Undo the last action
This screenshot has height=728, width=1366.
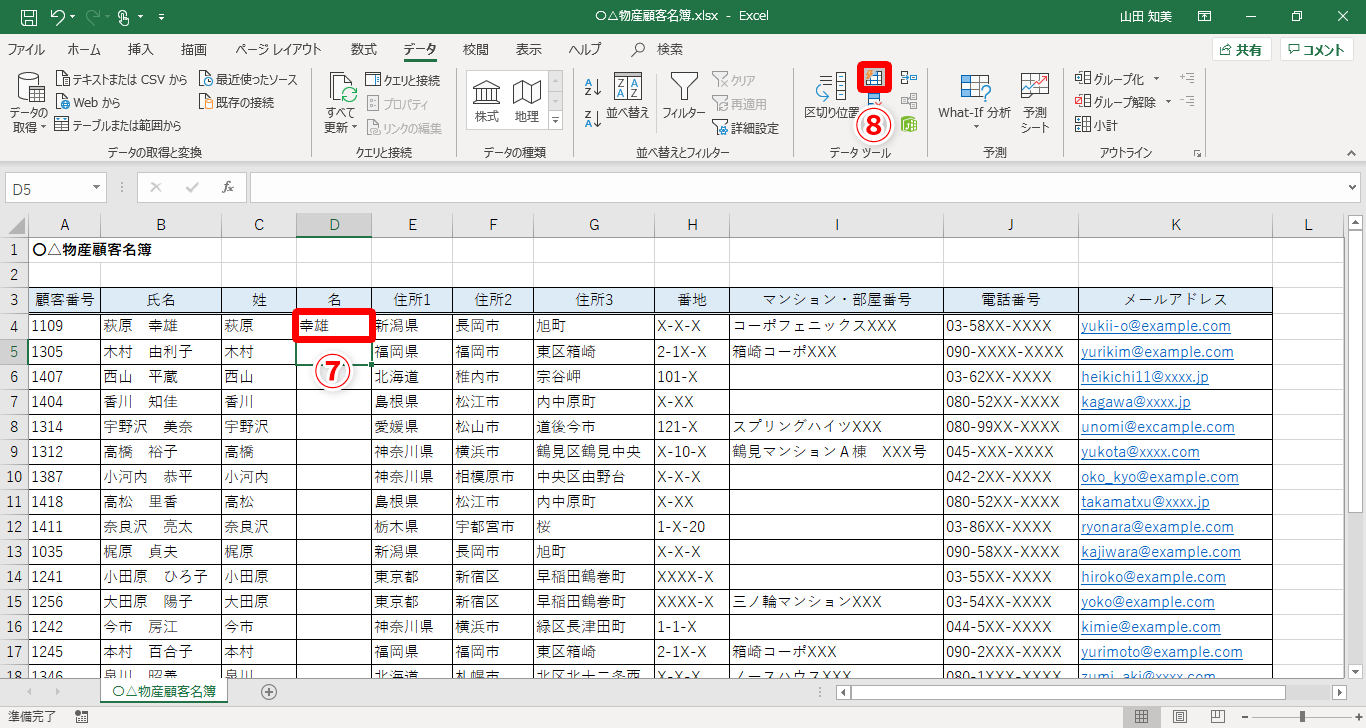57,17
